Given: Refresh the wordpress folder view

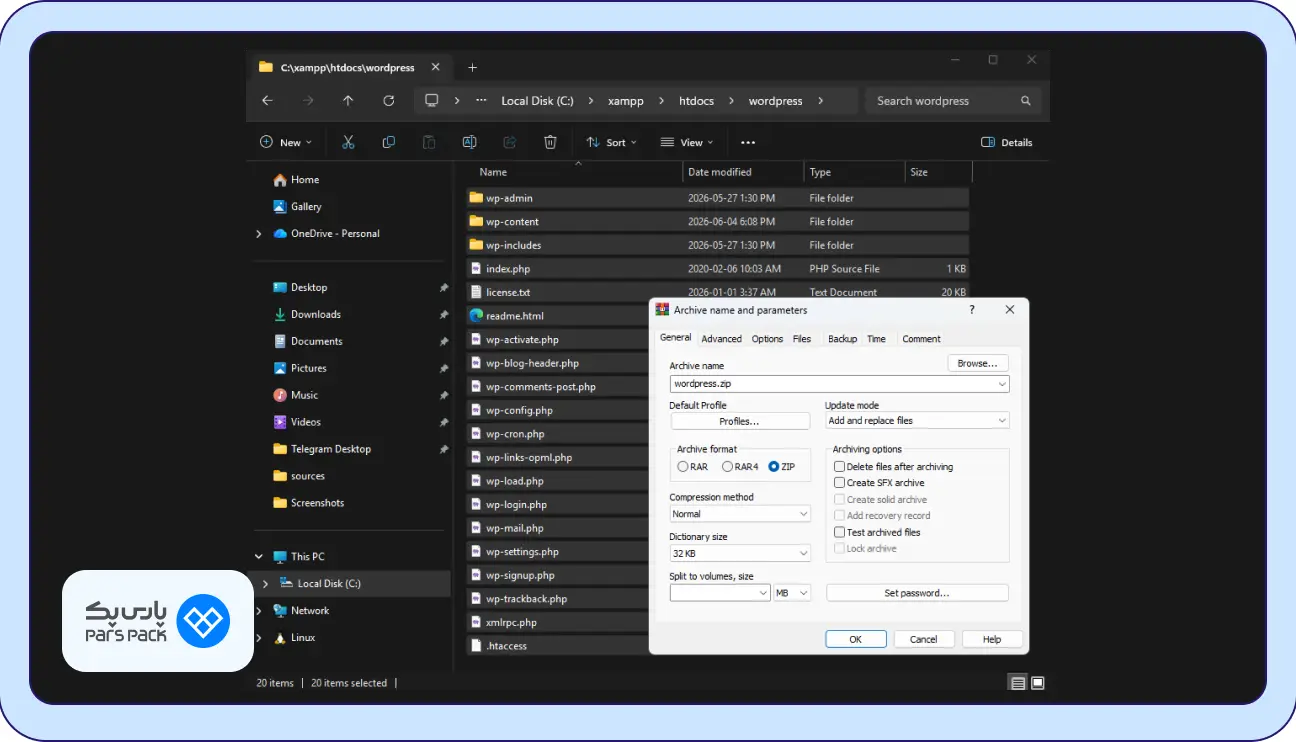Looking at the screenshot, I should [388, 101].
